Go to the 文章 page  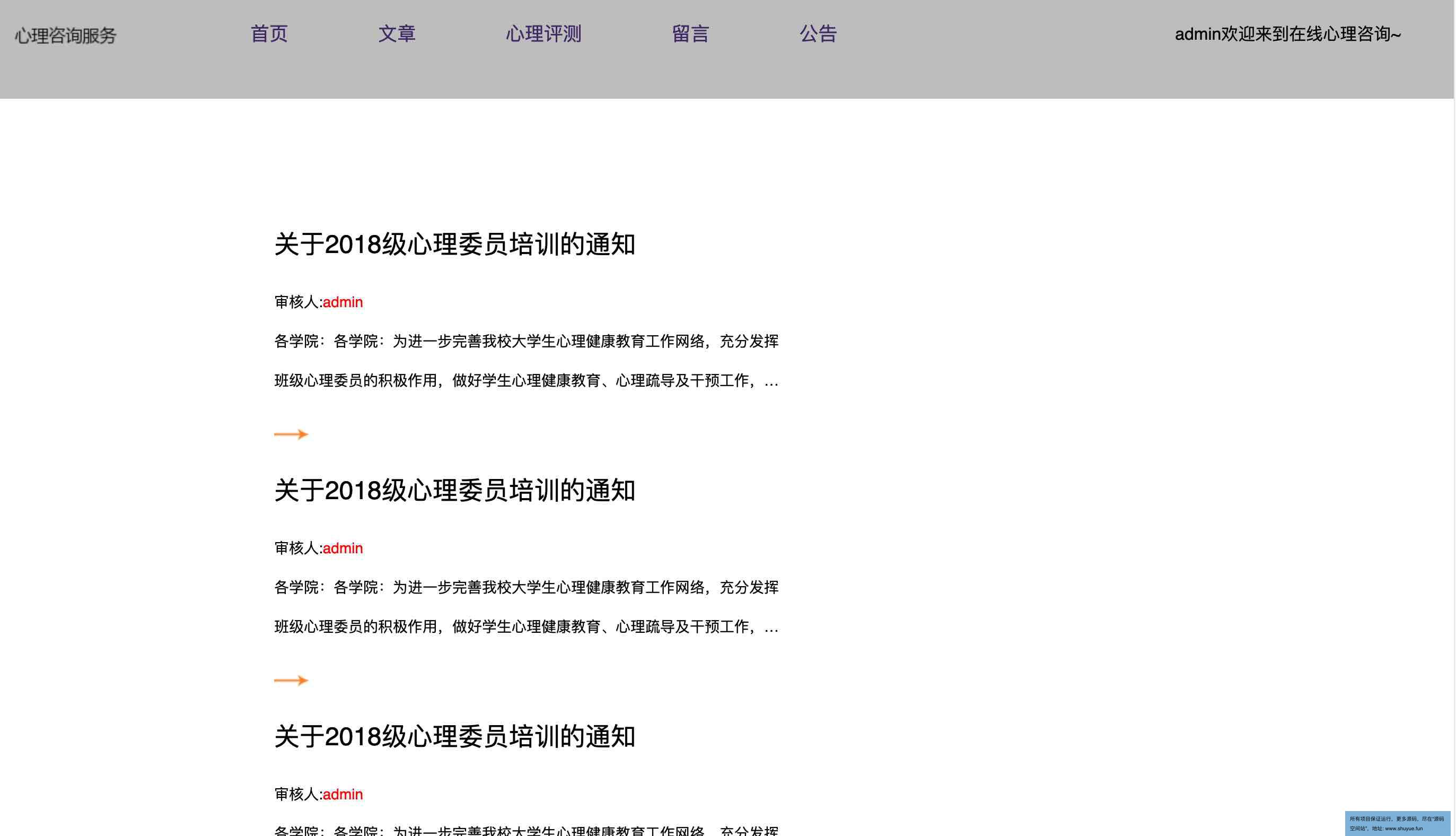point(397,34)
